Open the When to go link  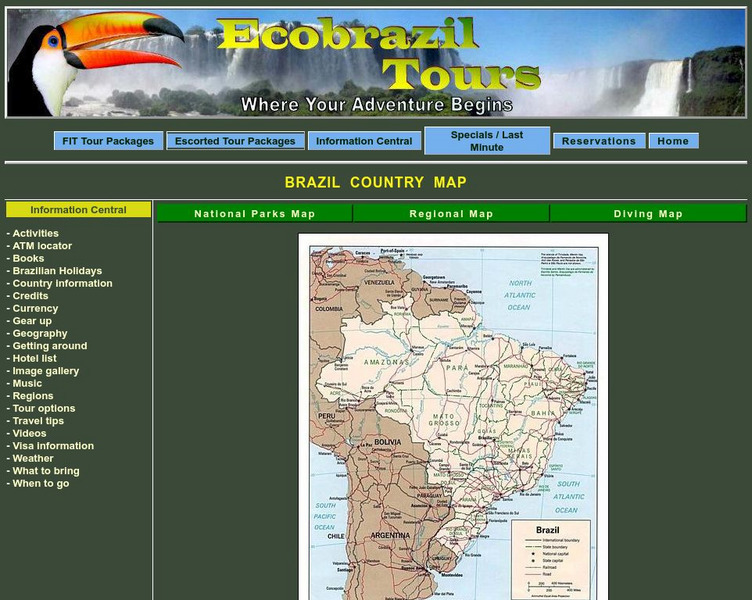(41, 482)
